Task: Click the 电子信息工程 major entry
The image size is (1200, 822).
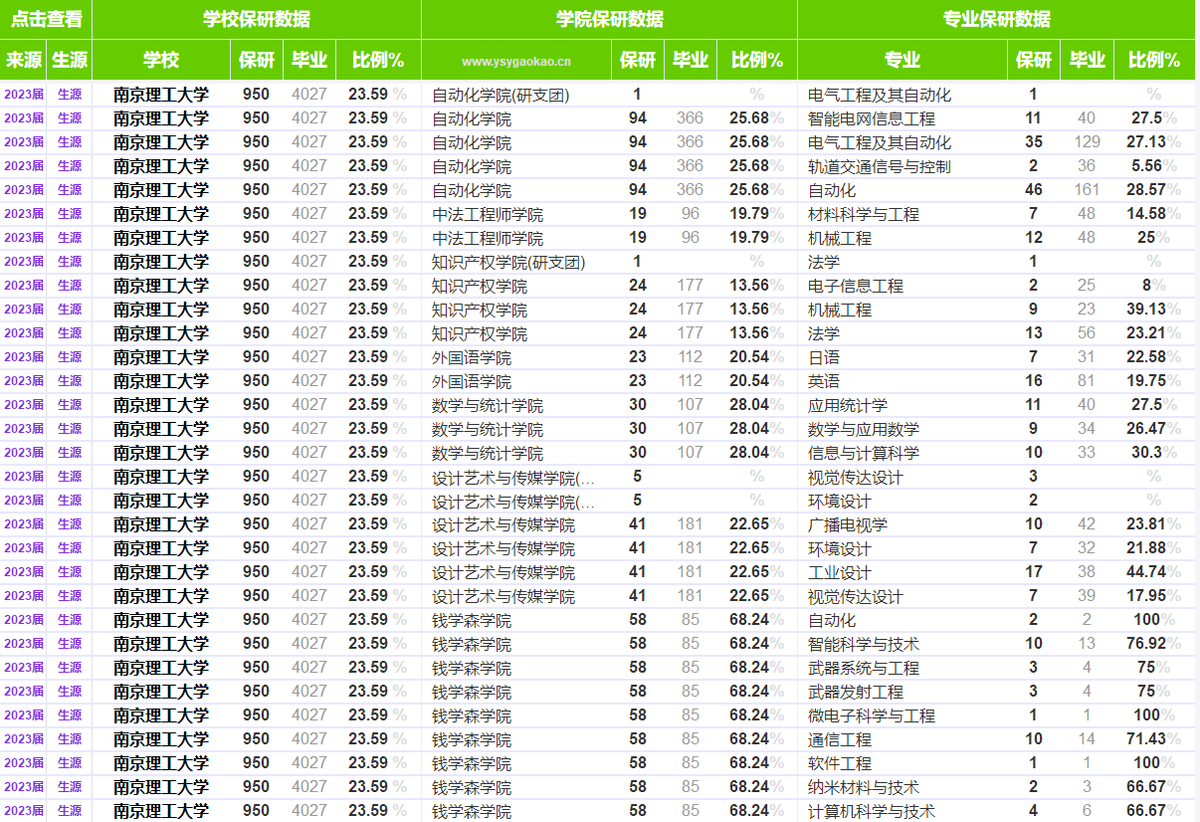Action: coord(855,286)
